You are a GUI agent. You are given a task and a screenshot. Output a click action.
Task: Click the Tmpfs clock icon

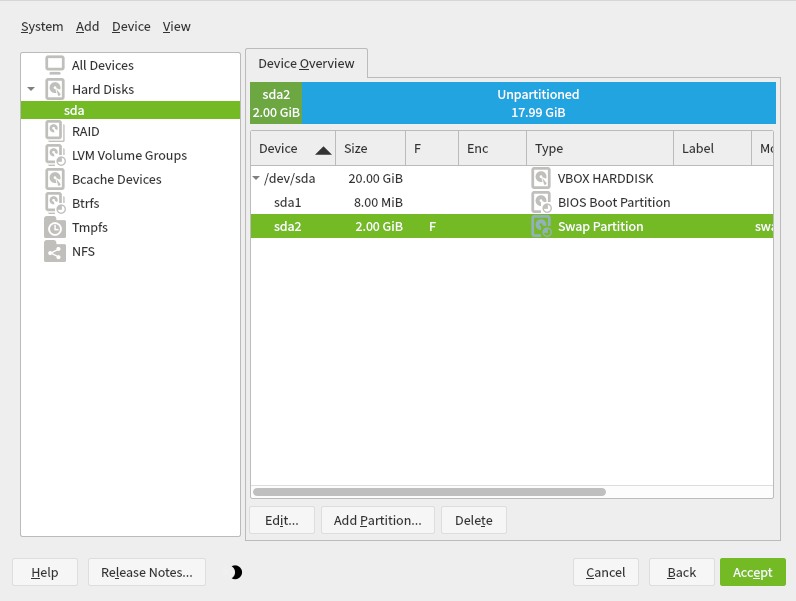[55, 227]
